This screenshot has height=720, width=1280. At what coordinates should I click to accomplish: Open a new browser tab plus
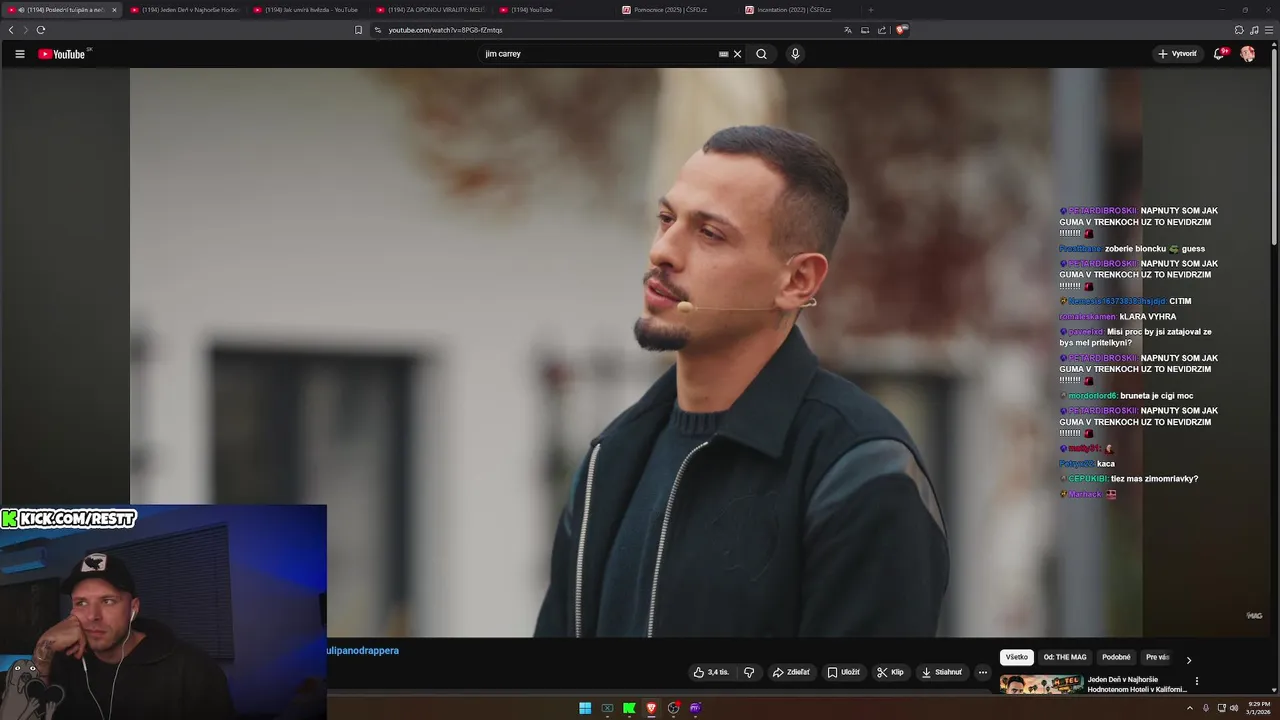pos(870,10)
